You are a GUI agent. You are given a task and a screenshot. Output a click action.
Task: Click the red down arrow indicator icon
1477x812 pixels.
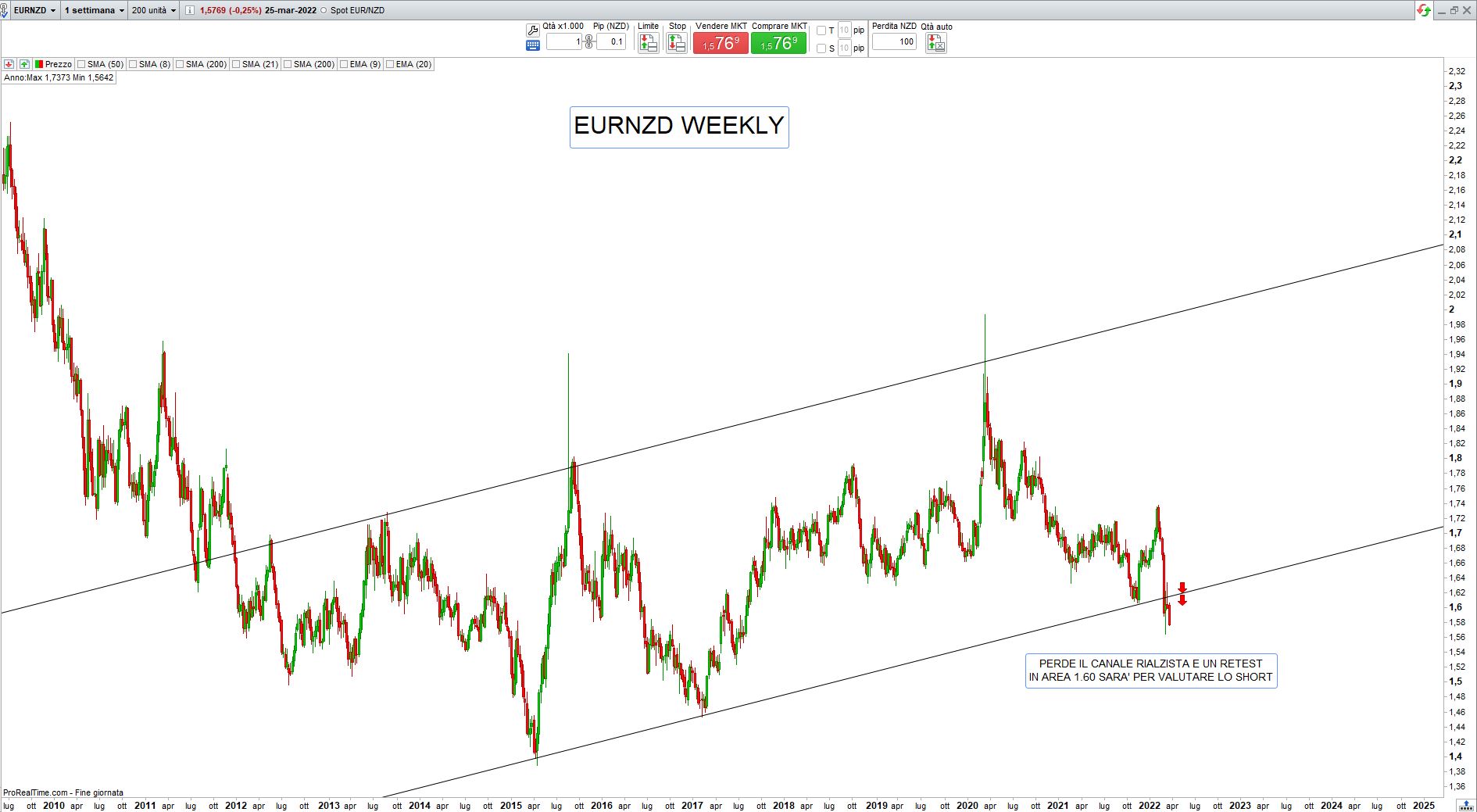9,64
